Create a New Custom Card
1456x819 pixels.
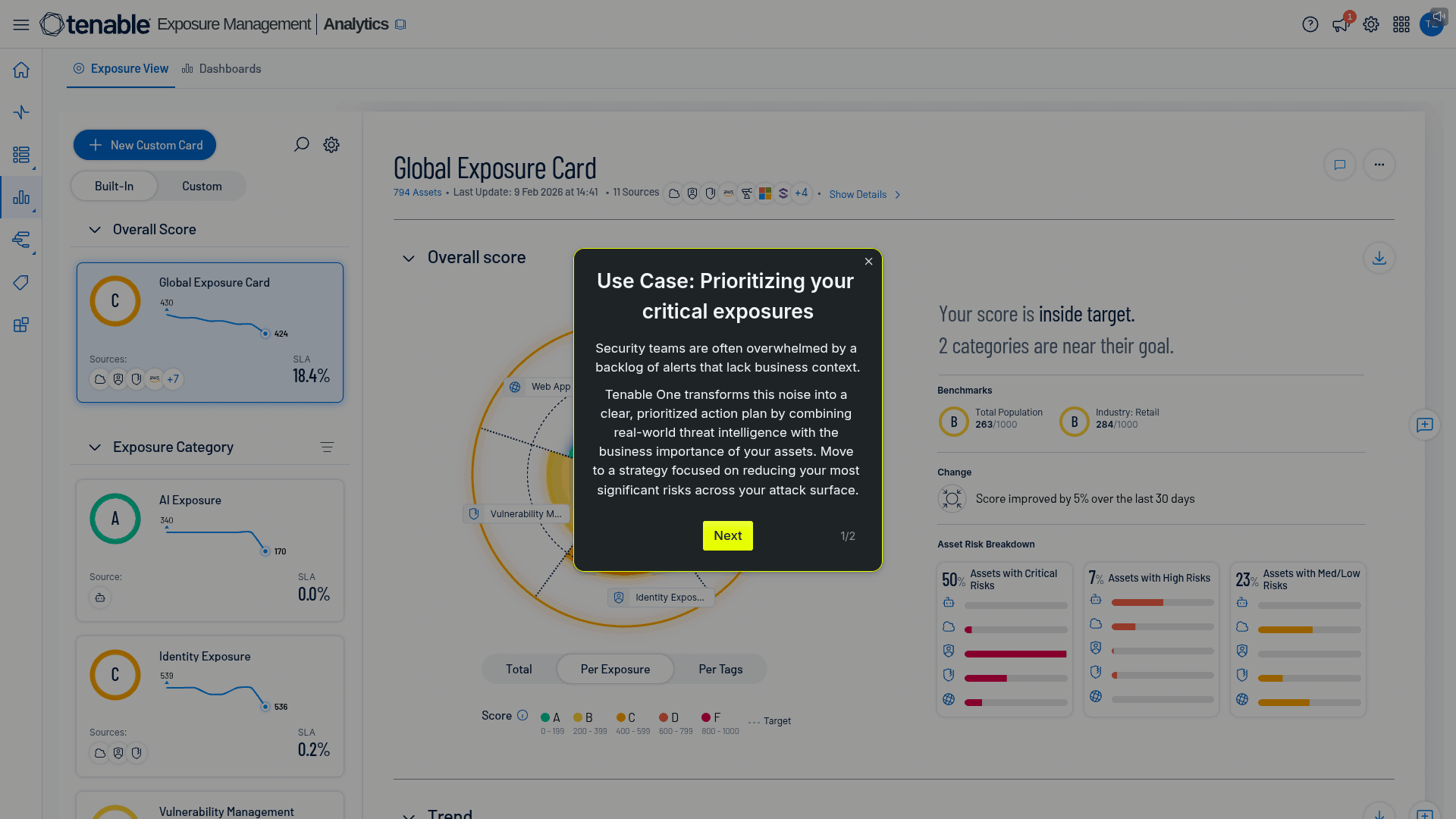point(145,145)
